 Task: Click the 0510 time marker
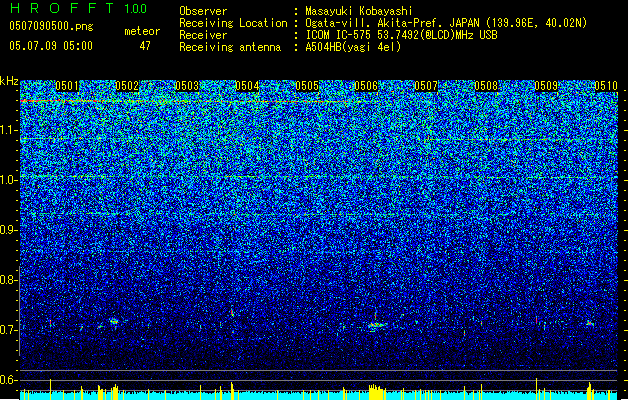[606, 86]
